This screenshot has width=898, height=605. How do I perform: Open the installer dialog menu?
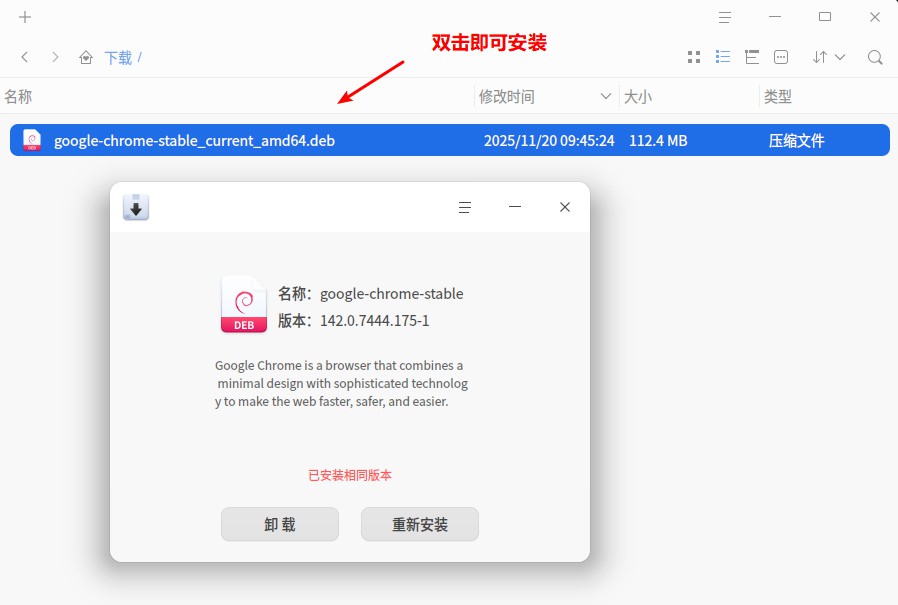point(465,207)
